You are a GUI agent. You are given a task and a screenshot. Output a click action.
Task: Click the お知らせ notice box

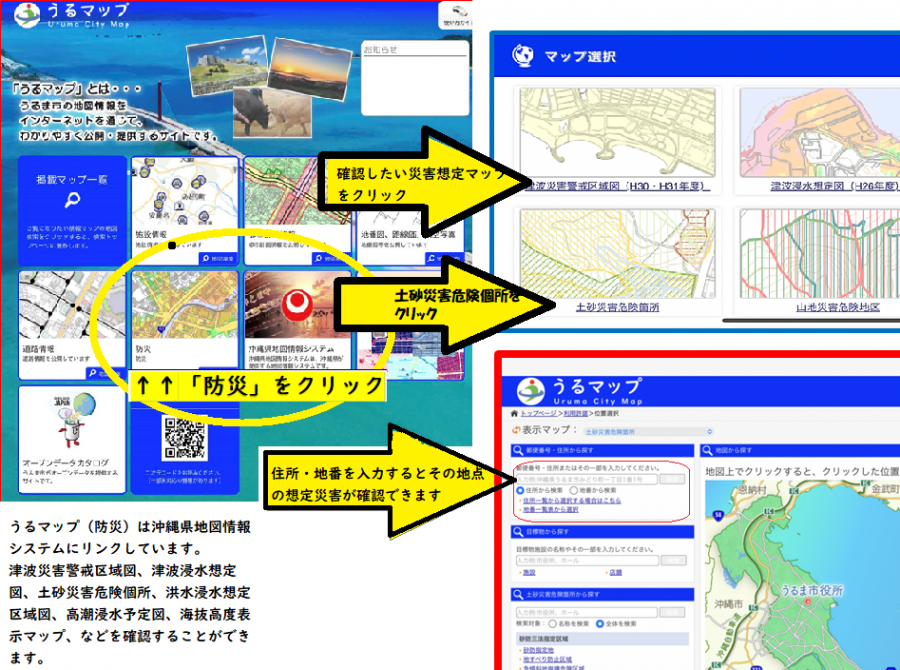point(415,78)
